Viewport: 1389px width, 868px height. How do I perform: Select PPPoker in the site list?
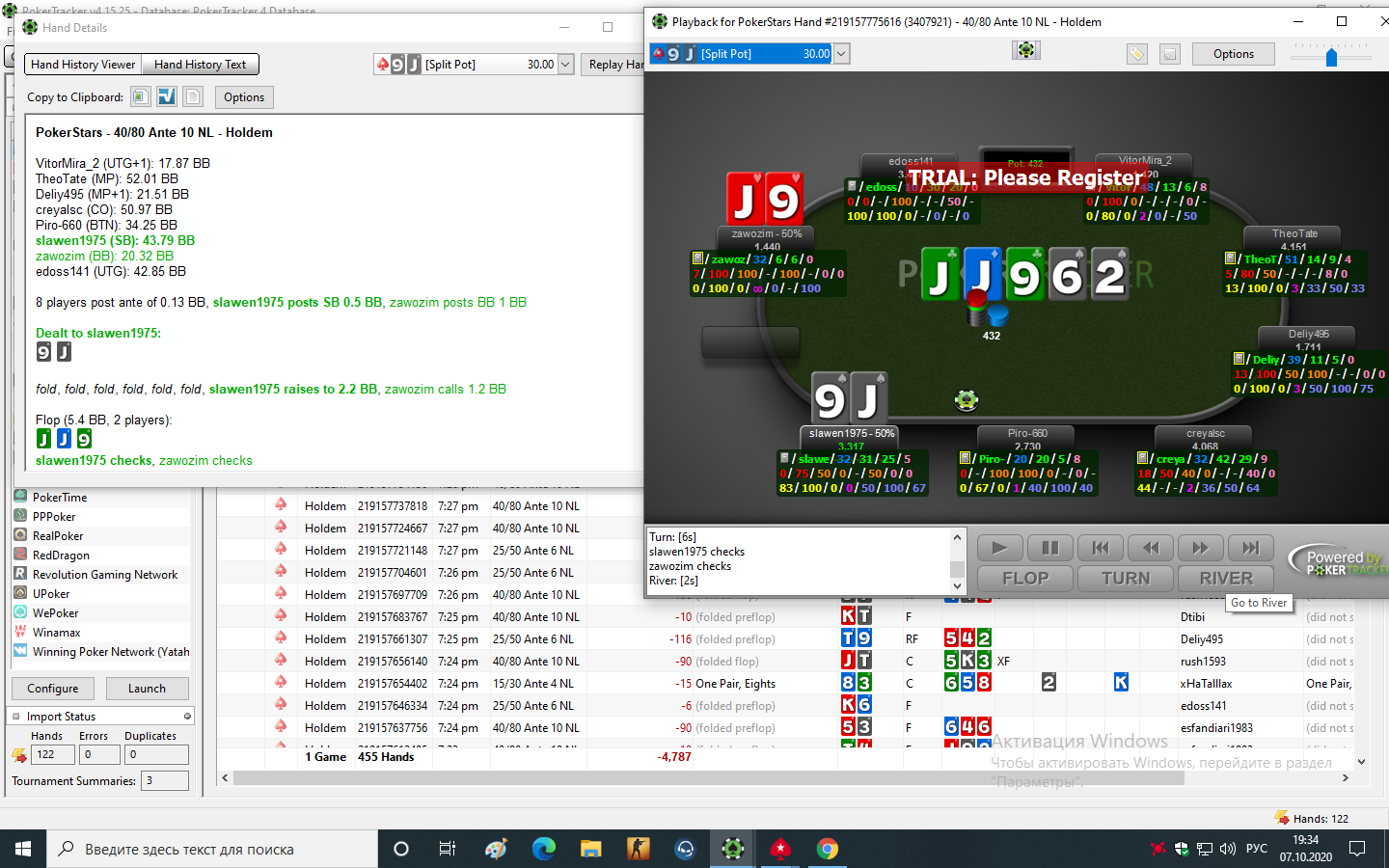coord(54,517)
